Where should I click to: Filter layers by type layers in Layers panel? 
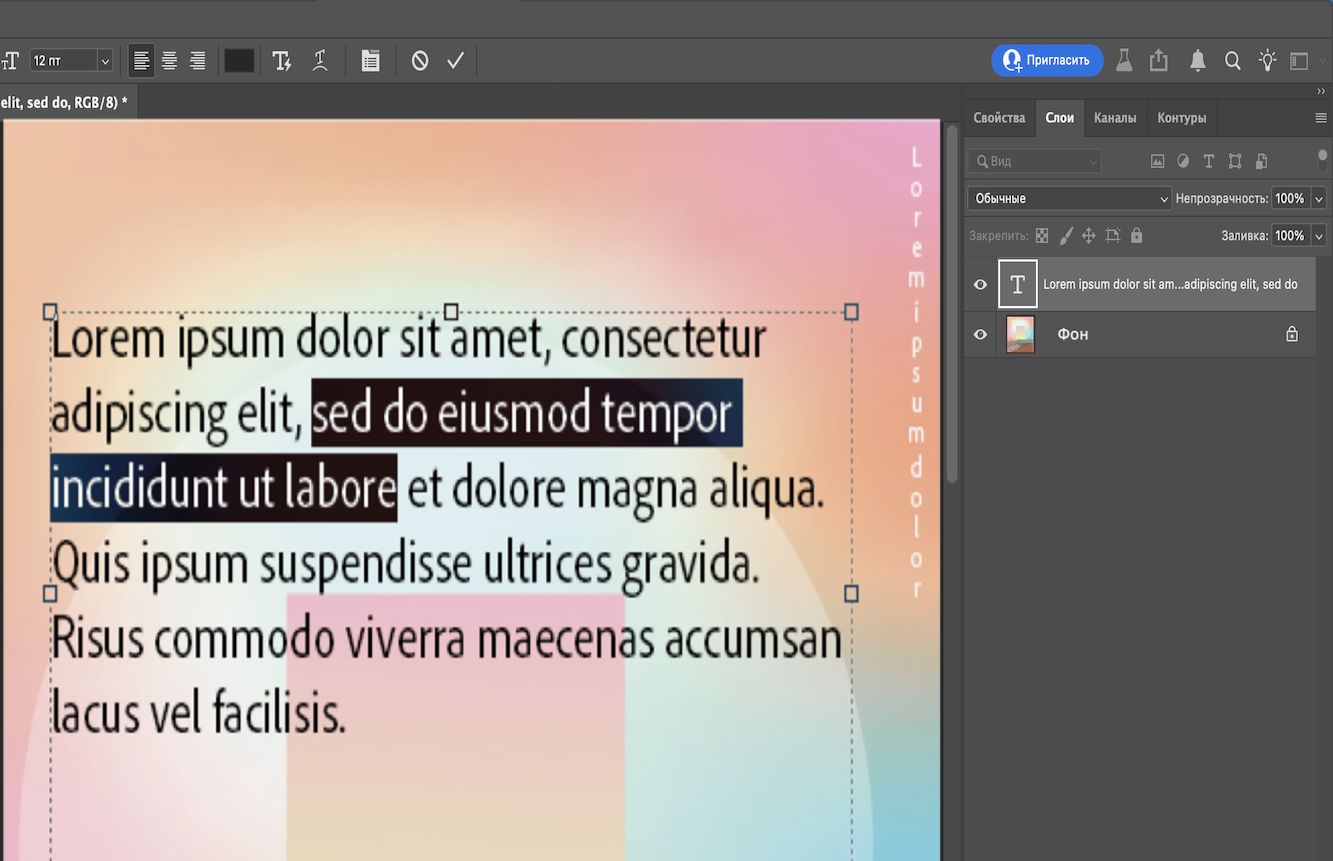[x=1209, y=161]
